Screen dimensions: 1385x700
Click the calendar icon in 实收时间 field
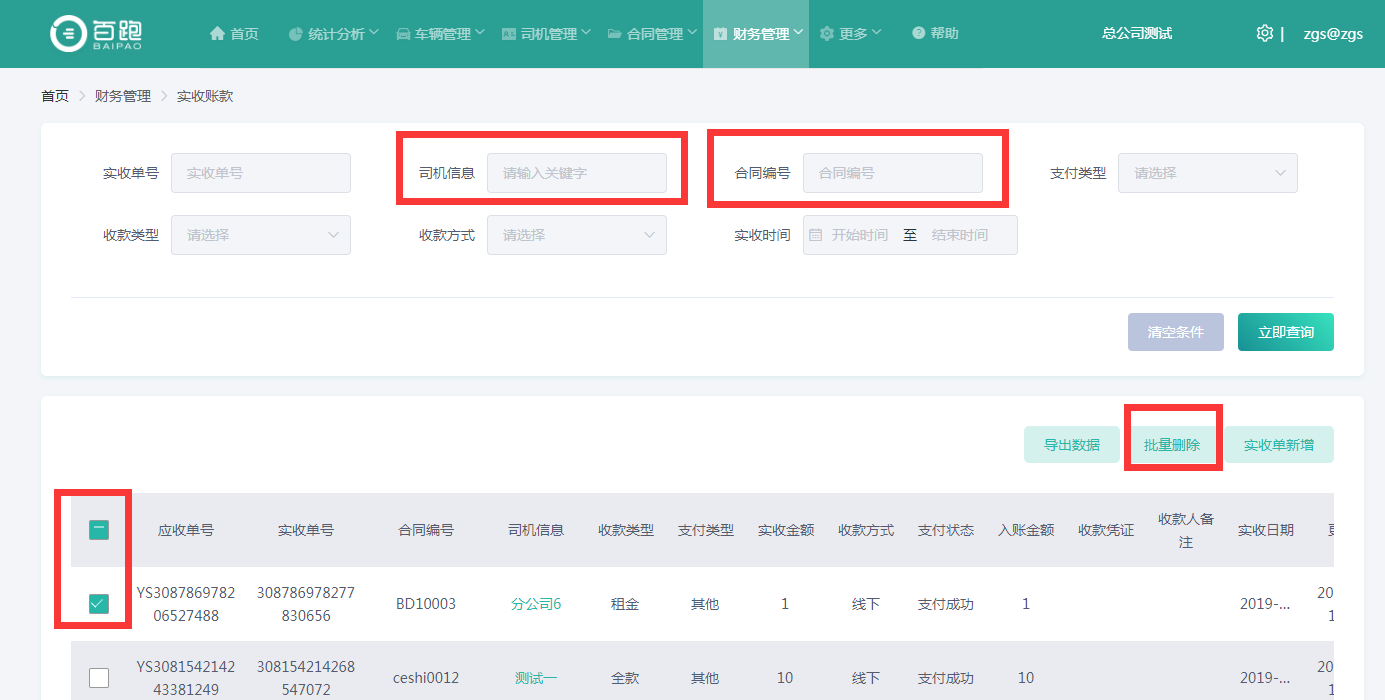[x=816, y=235]
